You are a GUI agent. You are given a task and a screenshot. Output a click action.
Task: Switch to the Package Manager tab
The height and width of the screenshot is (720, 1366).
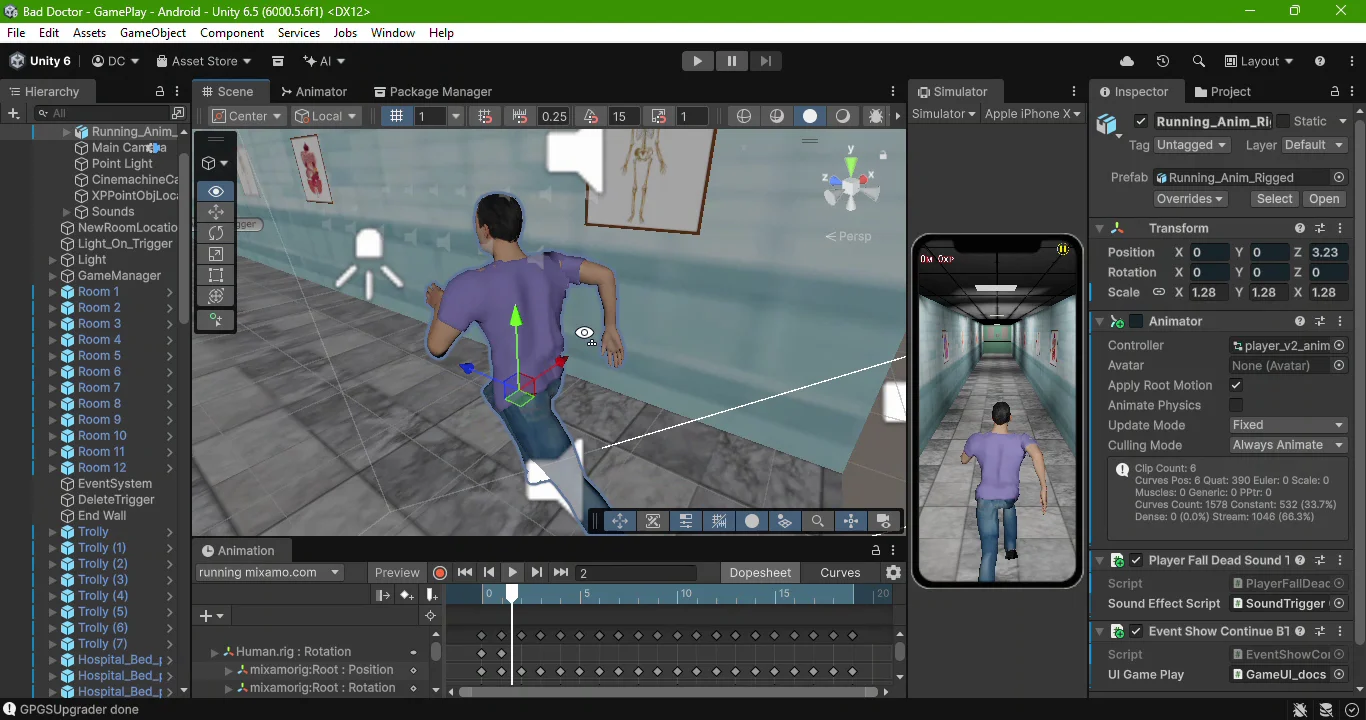click(433, 91)
